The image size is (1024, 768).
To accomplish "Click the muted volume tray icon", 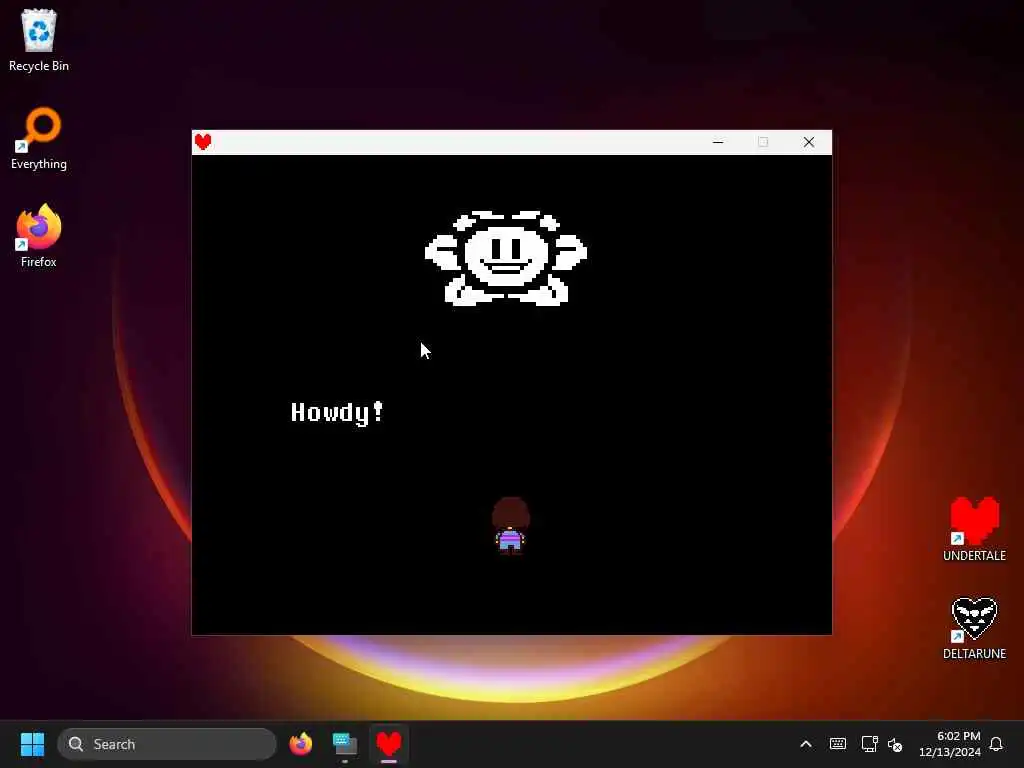I will click(x=895, y=744).
